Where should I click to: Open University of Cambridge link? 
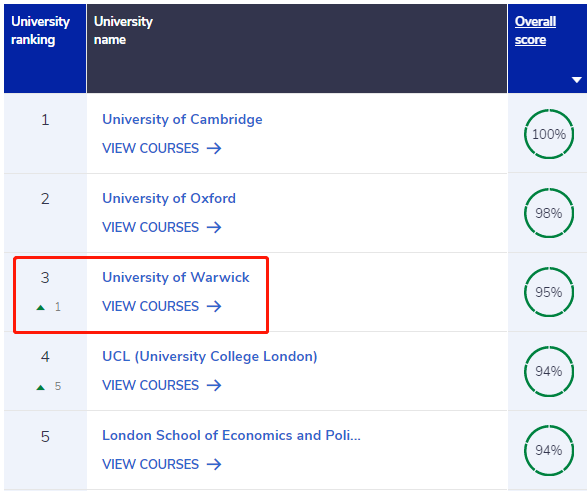[x=182, y=119]
